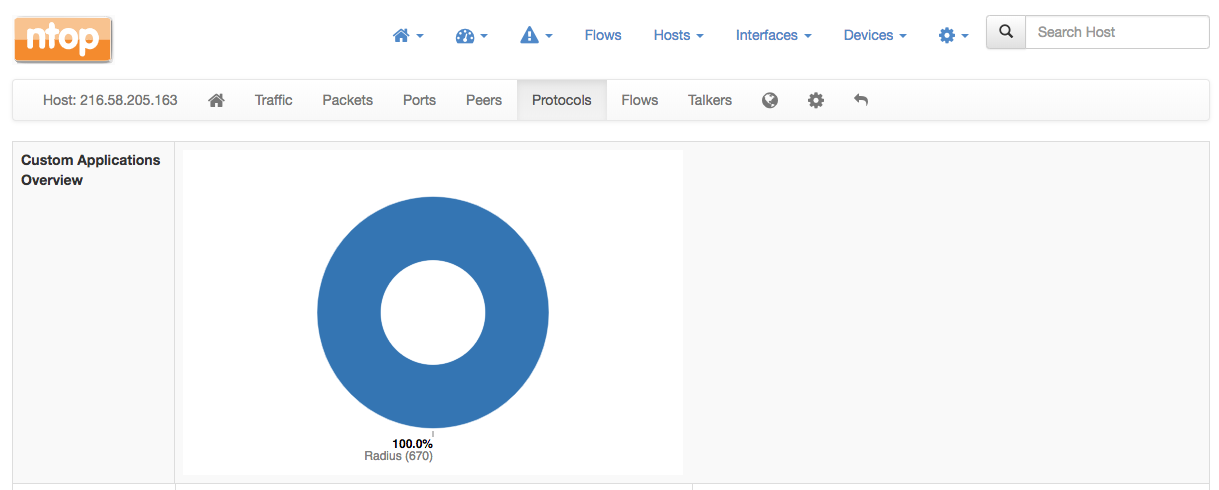This screenshot has width=1219, height=490.
Task: Switch to the Packets tab
Action: 347,100
